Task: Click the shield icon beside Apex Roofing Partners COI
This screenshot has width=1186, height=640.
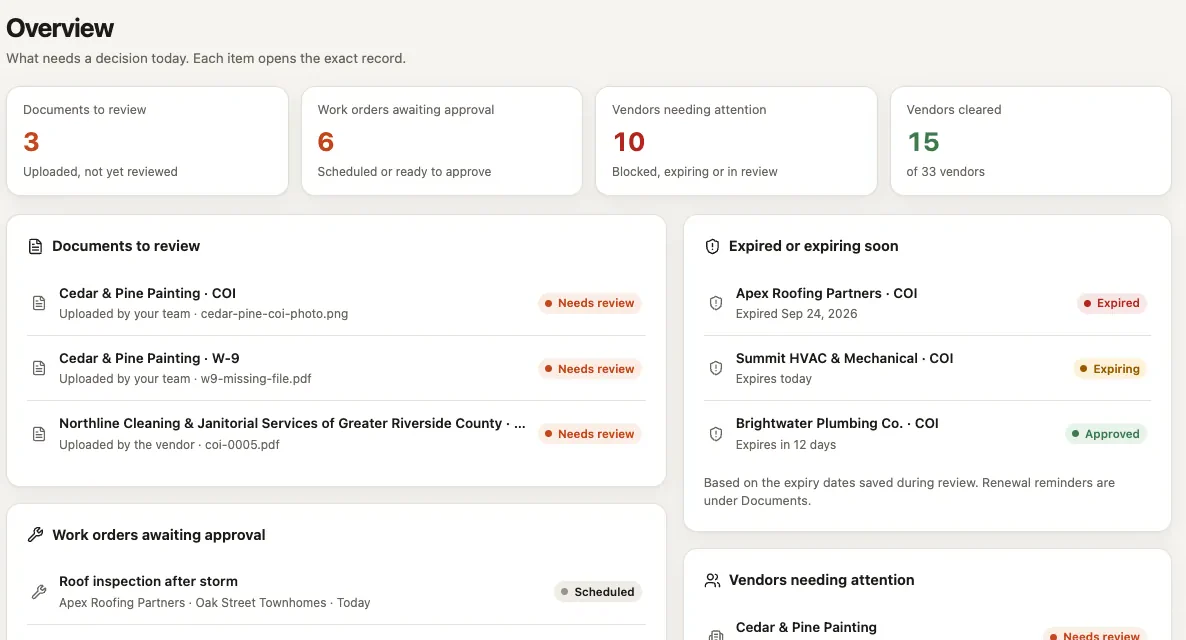Action: [x=716, y=303]
